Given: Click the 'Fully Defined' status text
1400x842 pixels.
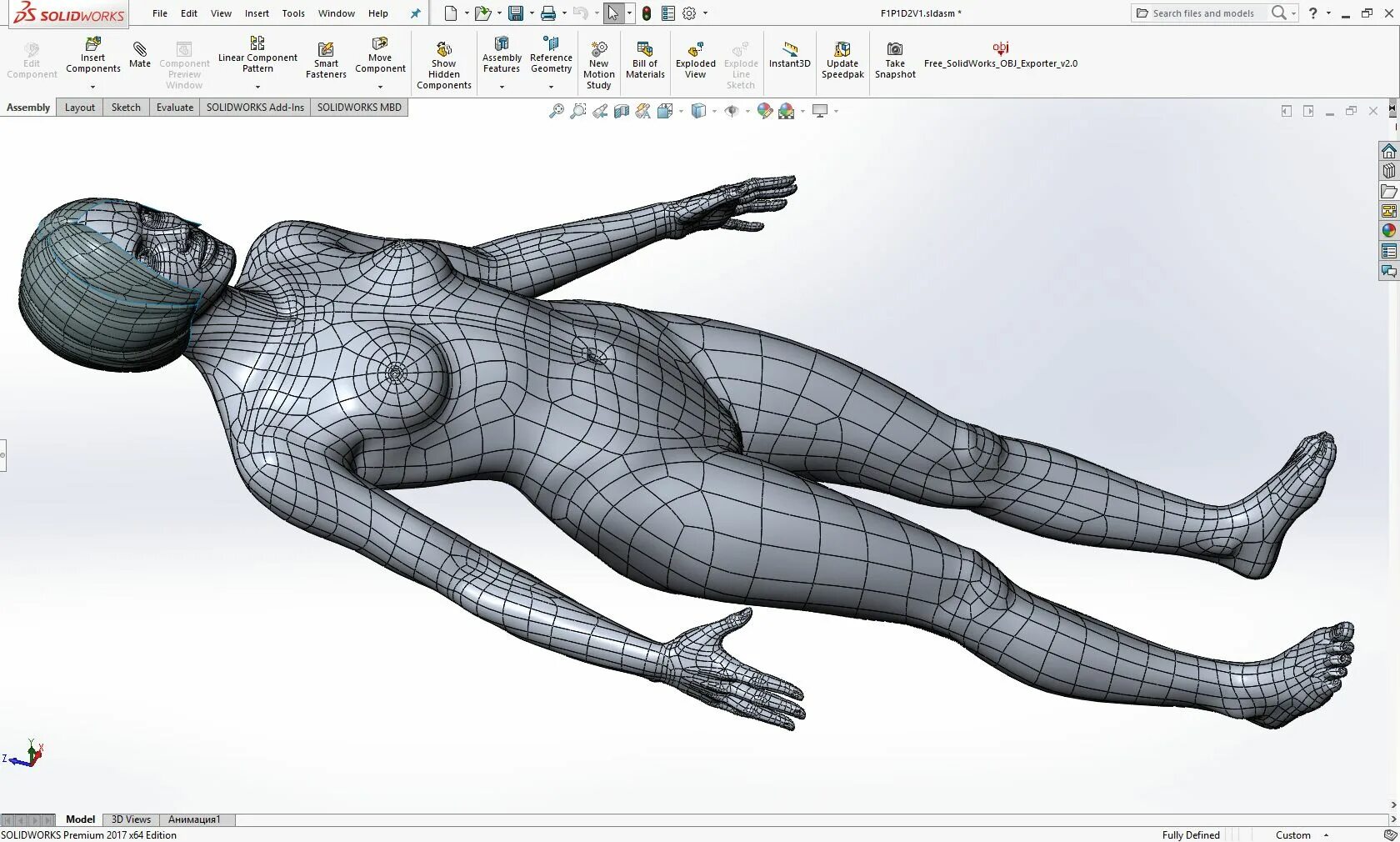Looking at the screenshot, I should (x=1191, y=834).
